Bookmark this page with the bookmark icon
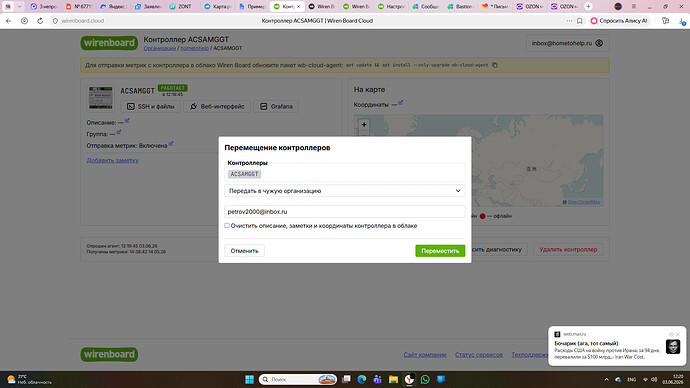This screenshot has height=388, width=690. pos(580,21)
